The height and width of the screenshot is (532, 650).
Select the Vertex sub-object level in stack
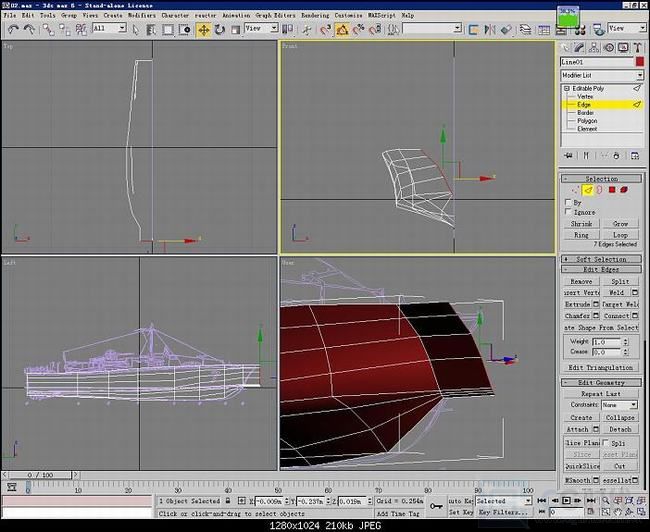pyautogui.click(x=585, y=97)
